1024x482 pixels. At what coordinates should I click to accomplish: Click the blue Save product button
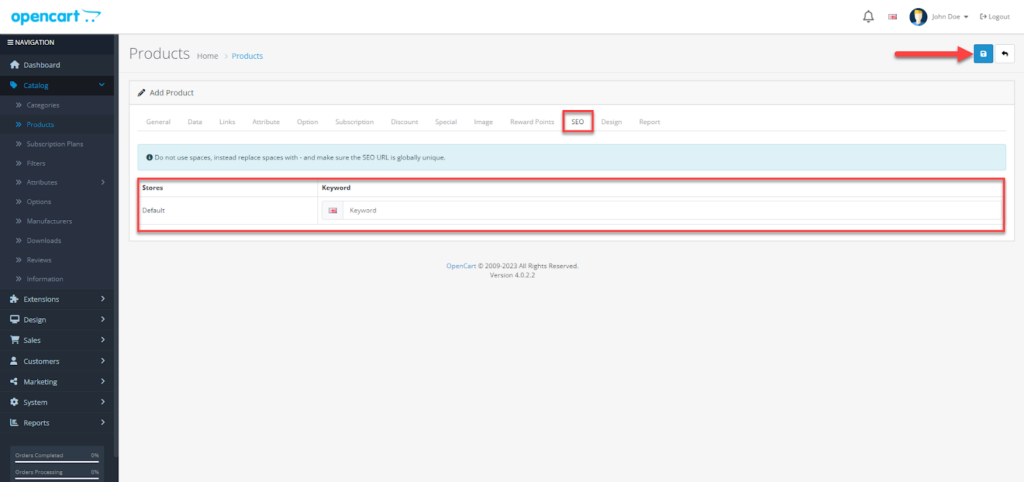pos(983,54)
